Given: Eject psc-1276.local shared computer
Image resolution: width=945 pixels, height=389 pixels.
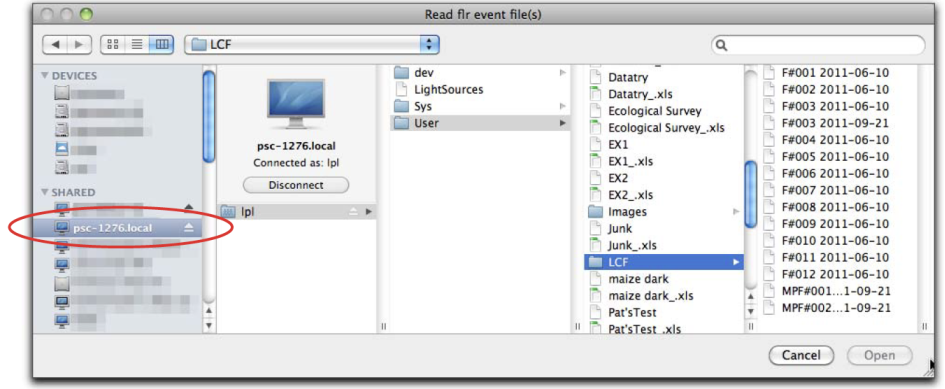Looking at the screenshot, I should click(189, 227).
